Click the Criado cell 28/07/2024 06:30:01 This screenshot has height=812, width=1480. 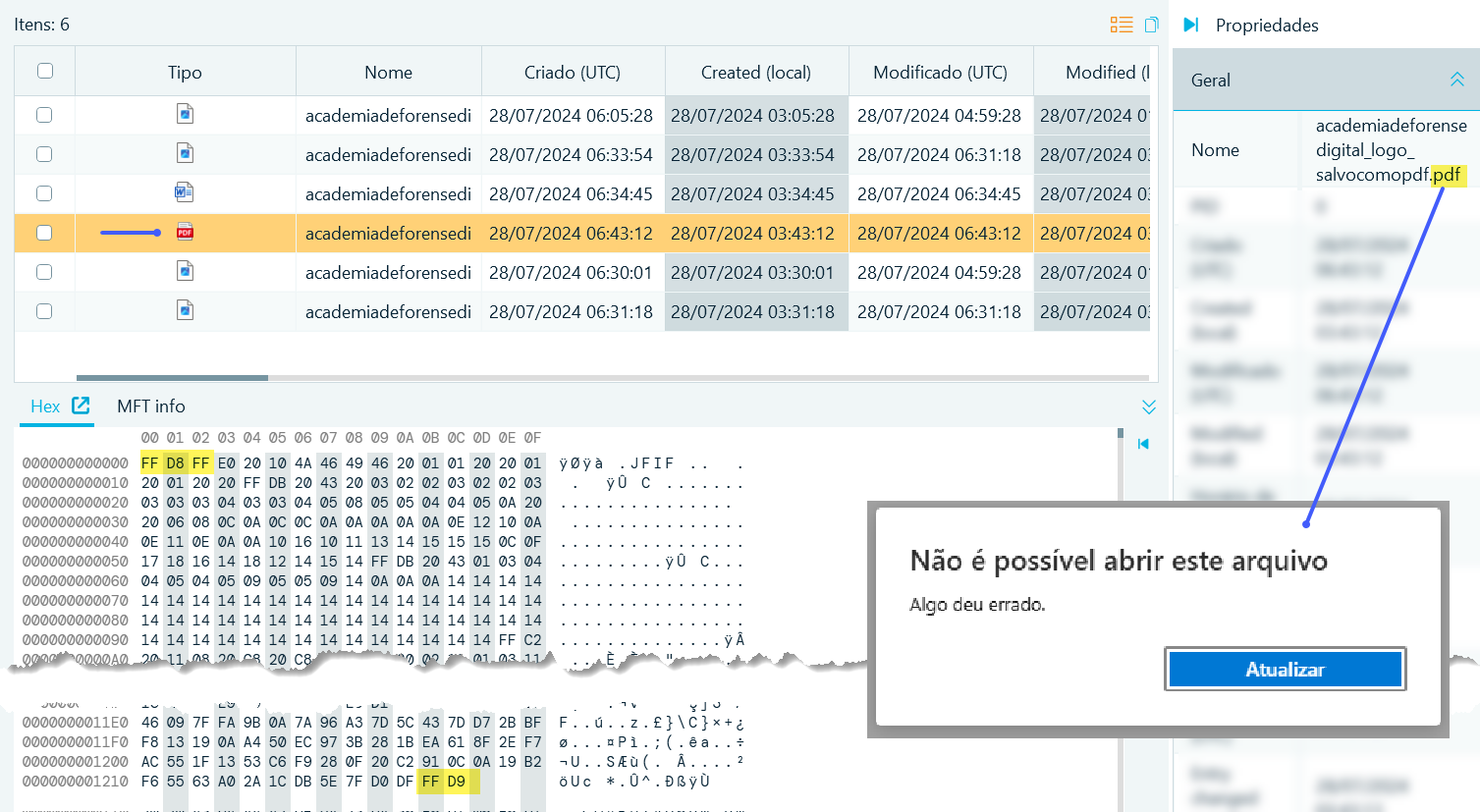point(571,272)
